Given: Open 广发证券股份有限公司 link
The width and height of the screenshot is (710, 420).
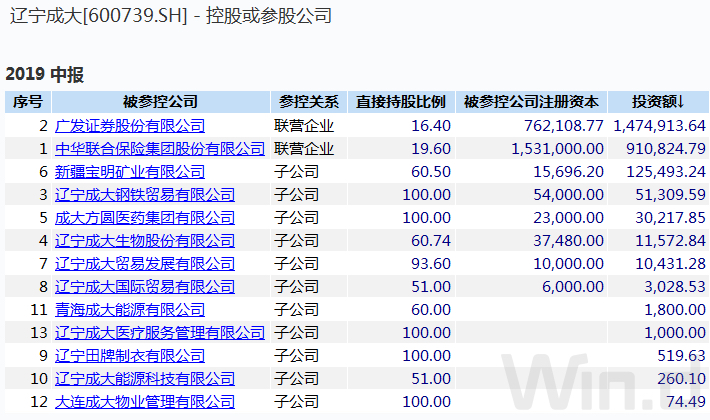Looking at the screenshot, I should click(130, 126).
